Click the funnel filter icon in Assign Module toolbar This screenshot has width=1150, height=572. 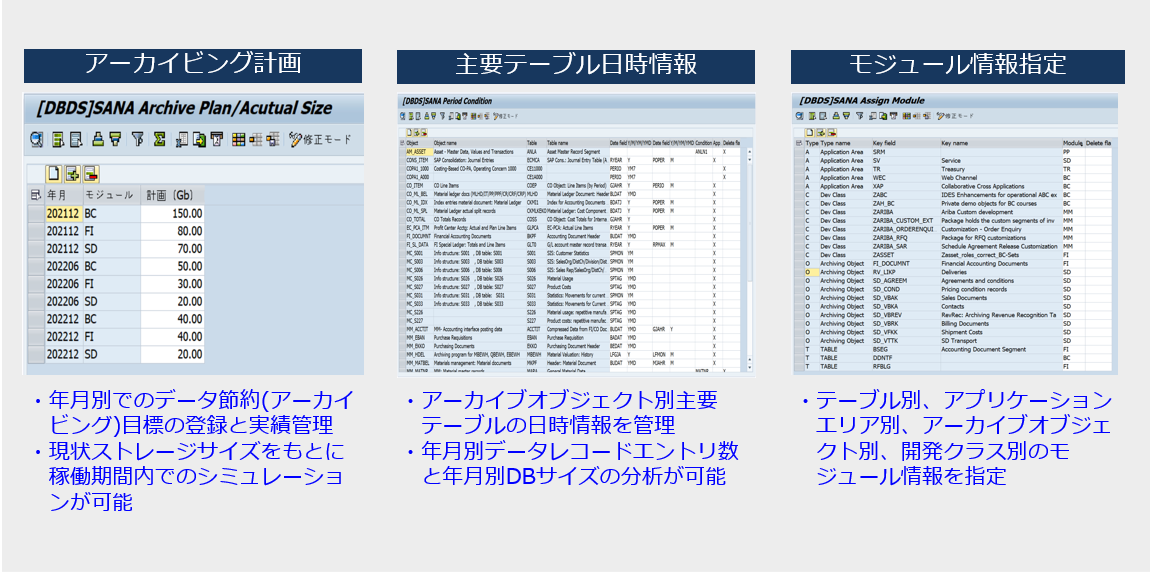click(860, 116)
